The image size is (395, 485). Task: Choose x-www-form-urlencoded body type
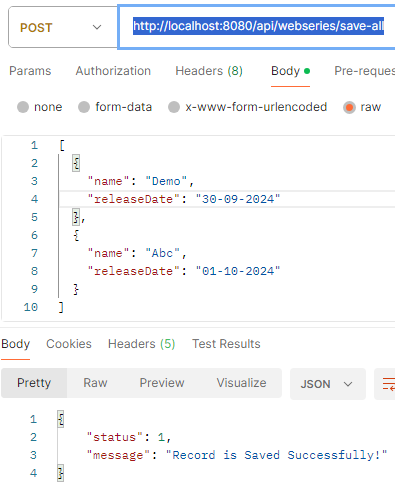click(174, 107)
